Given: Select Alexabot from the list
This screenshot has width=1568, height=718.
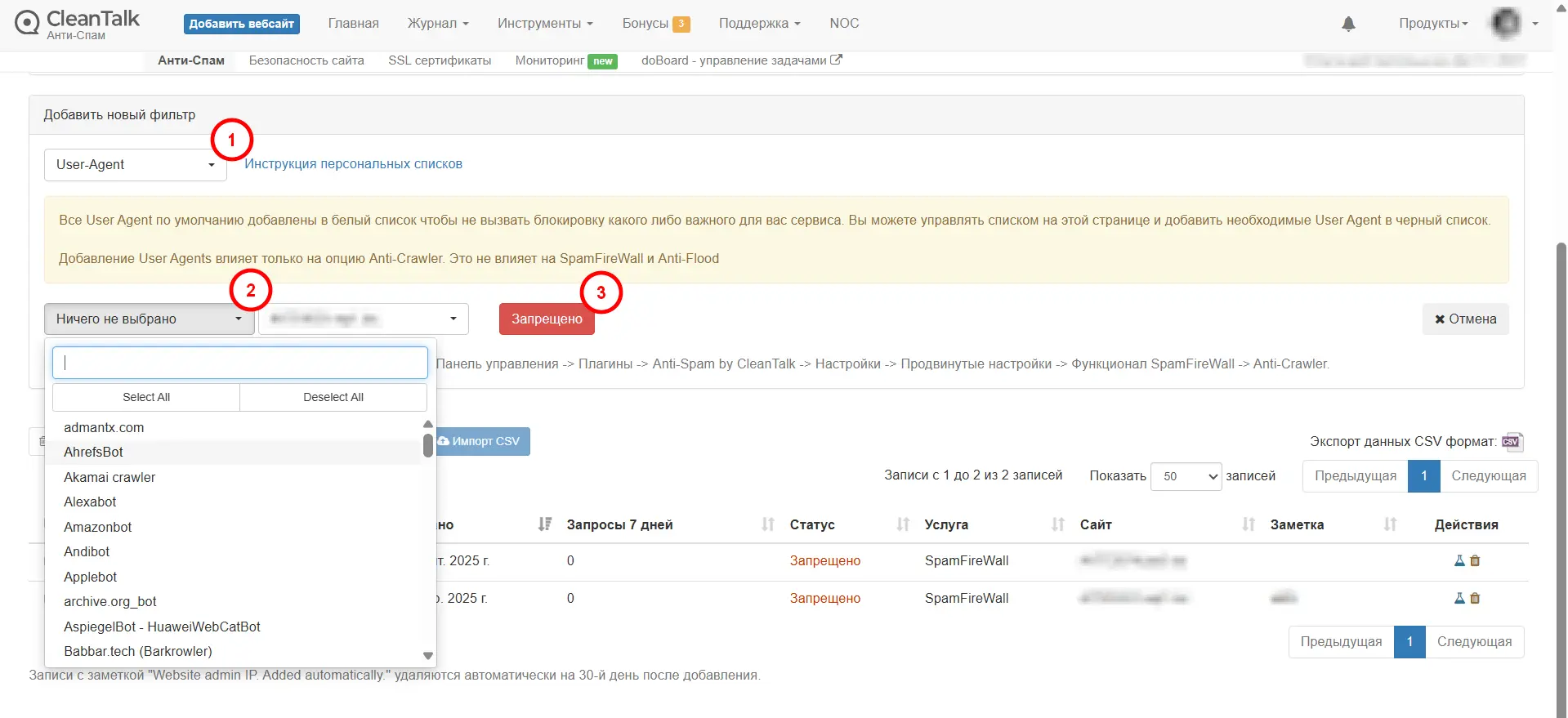Looking at the screenshot, I should [90, 502].
